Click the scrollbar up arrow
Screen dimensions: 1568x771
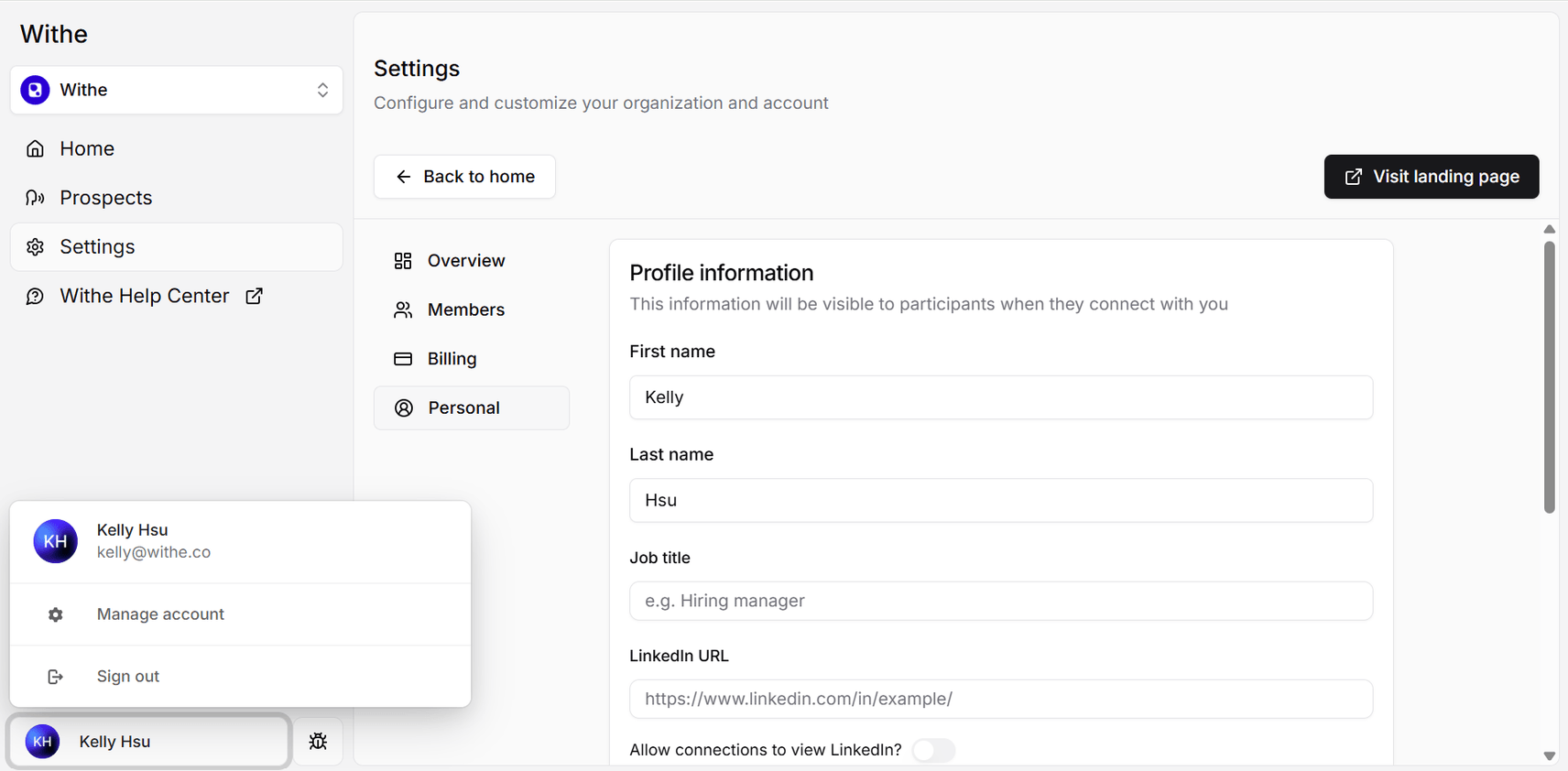(1550, 229)
